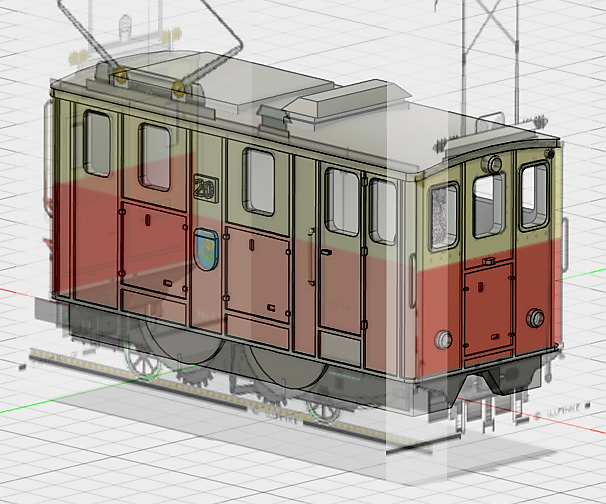Select the spoked wheel under front end
Image resolution: width=606 pixels, height=504 pixels.
pos(324,409)
